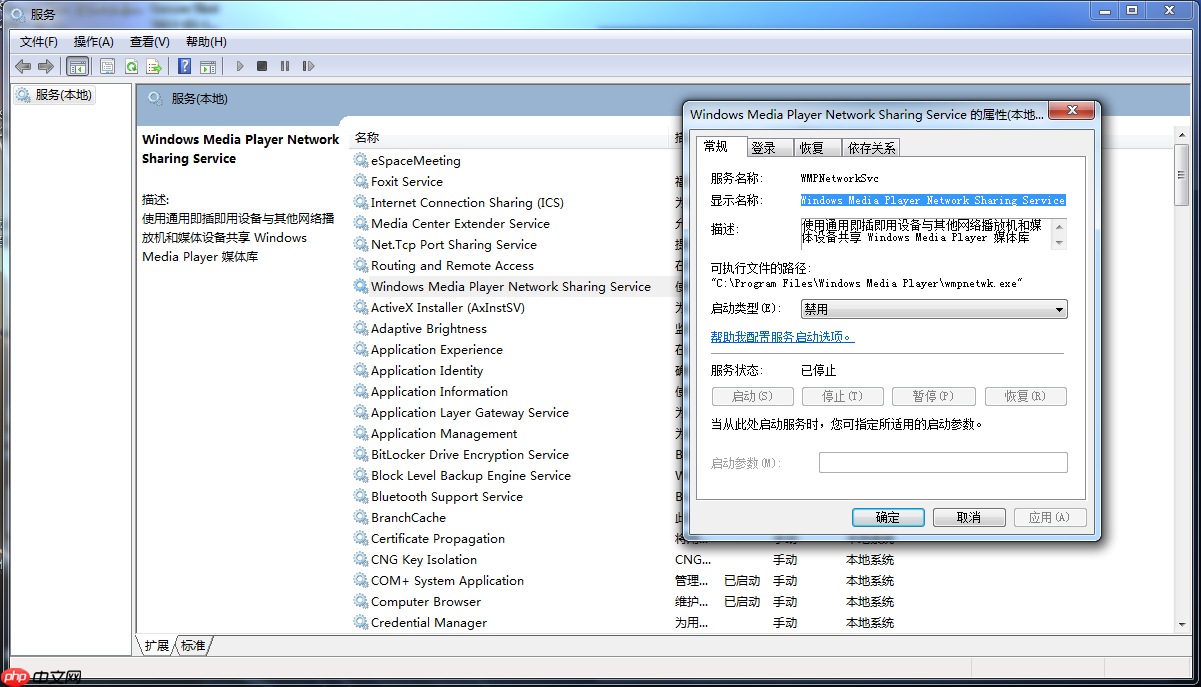Click gear icon beside Routing and Remote Access
The width and height of the screenshot is (1201, 687).
tap(361, 265)
